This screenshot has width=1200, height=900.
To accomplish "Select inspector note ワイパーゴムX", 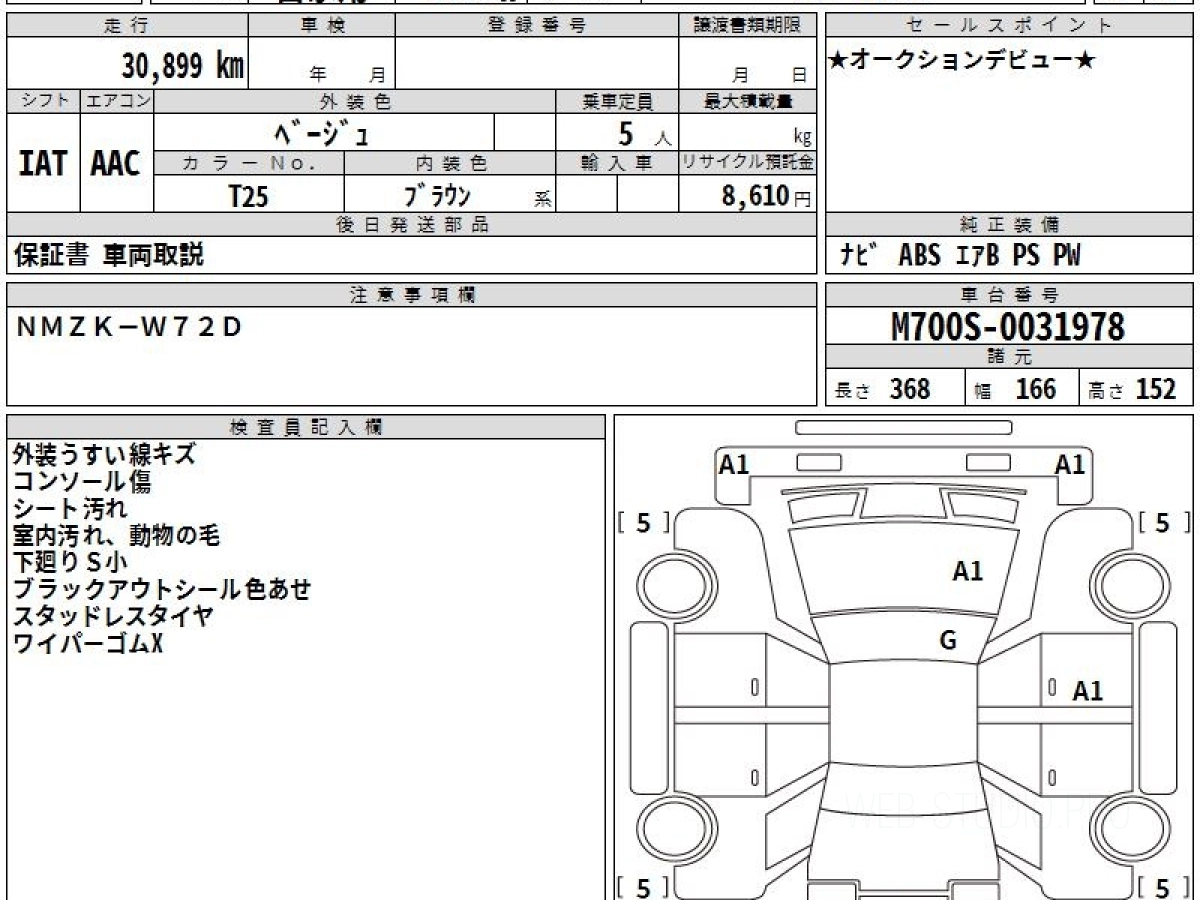I will pos(88,643).
